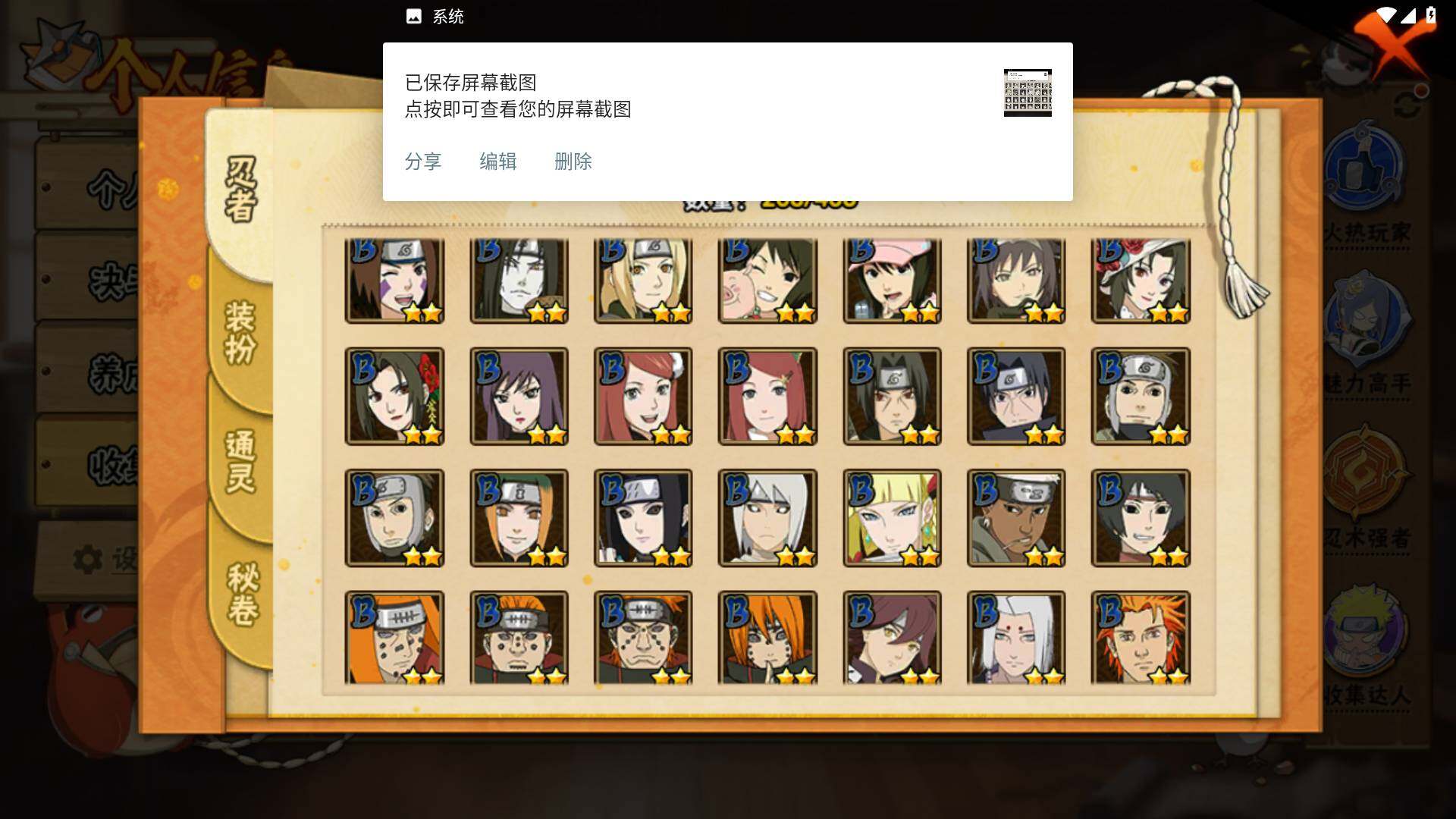
Task: Select the pink-cap girl ninja portrait
Action: point(892,281)
